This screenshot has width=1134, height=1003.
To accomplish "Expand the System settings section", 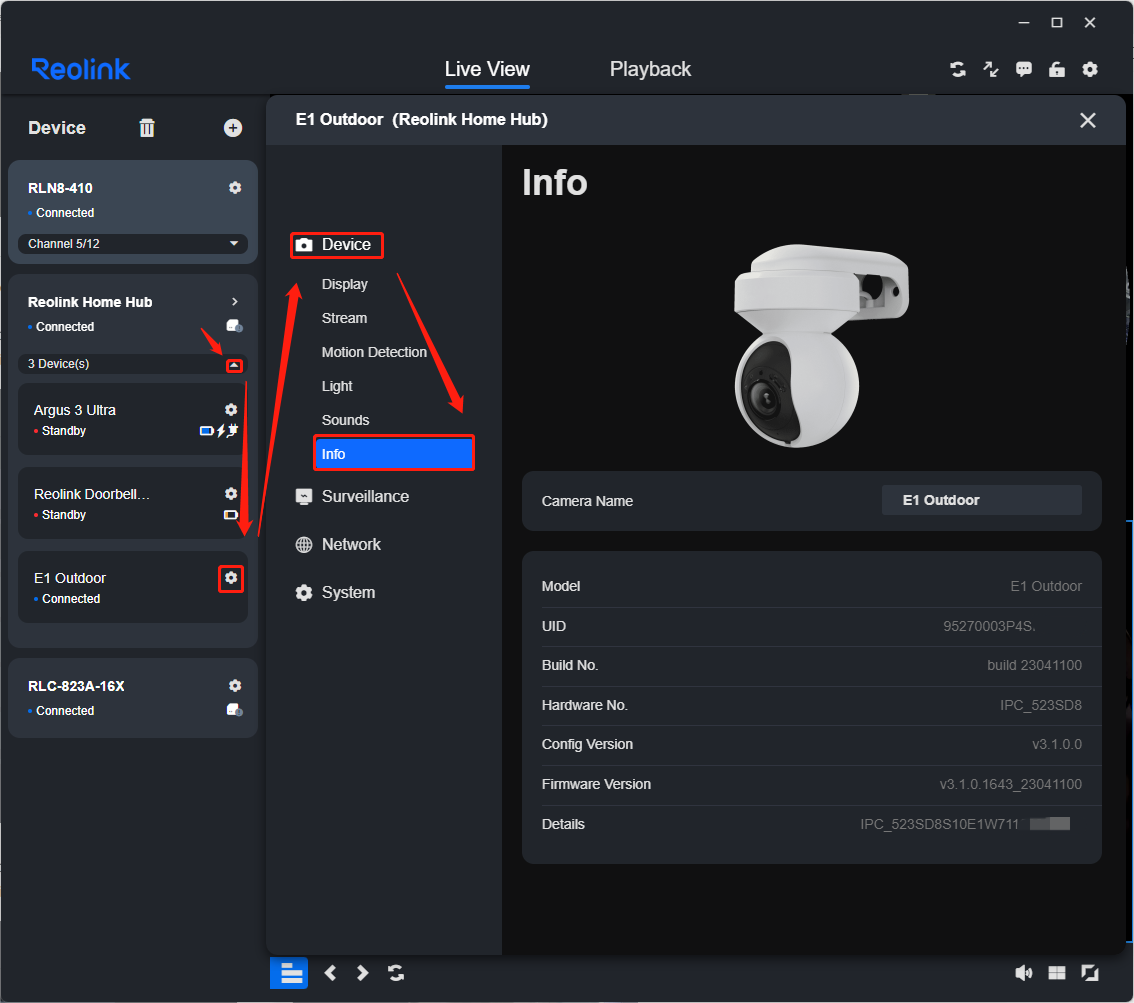I will coord(335,592).
